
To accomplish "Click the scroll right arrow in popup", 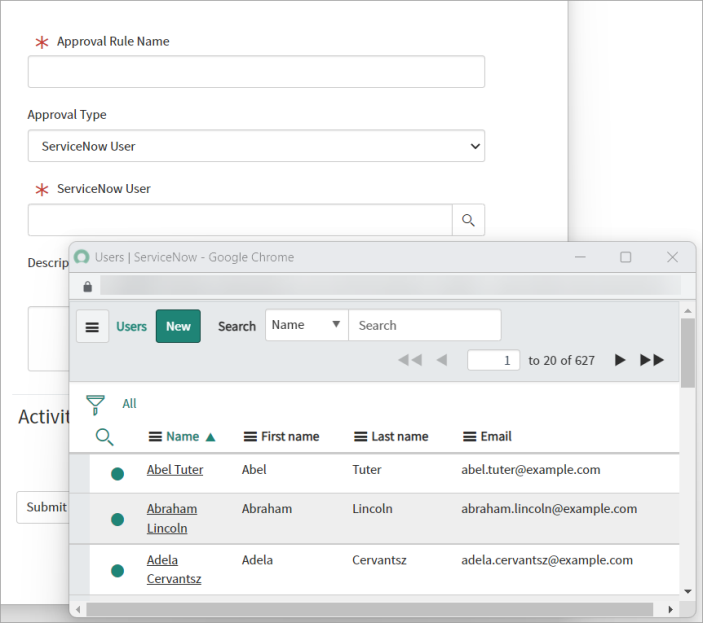I will click(670, 609).
